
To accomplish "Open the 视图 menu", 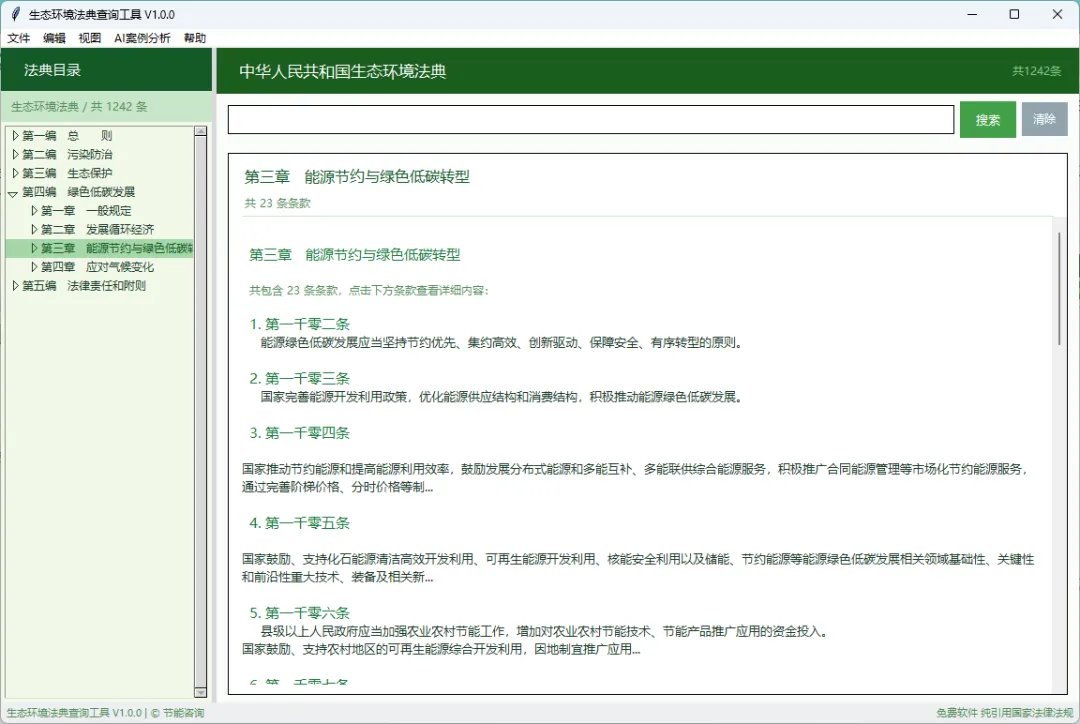I will 90,38.
